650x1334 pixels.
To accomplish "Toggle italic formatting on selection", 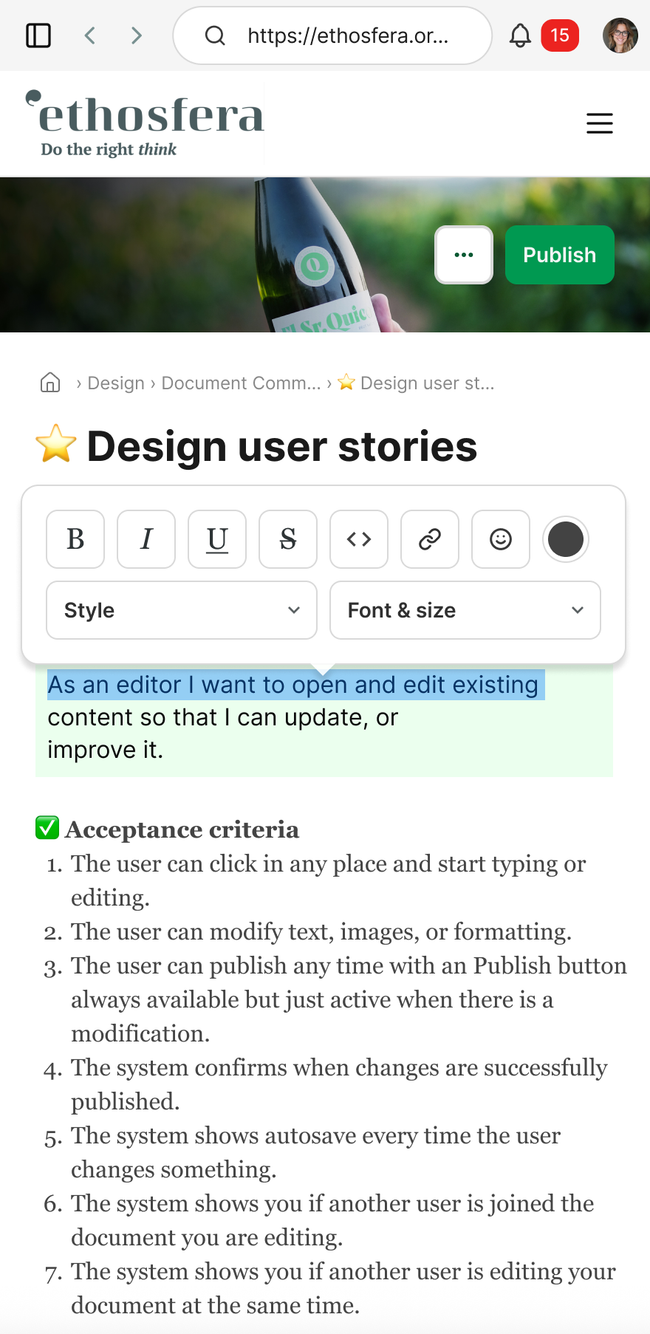I will click(x=146, y=539).
